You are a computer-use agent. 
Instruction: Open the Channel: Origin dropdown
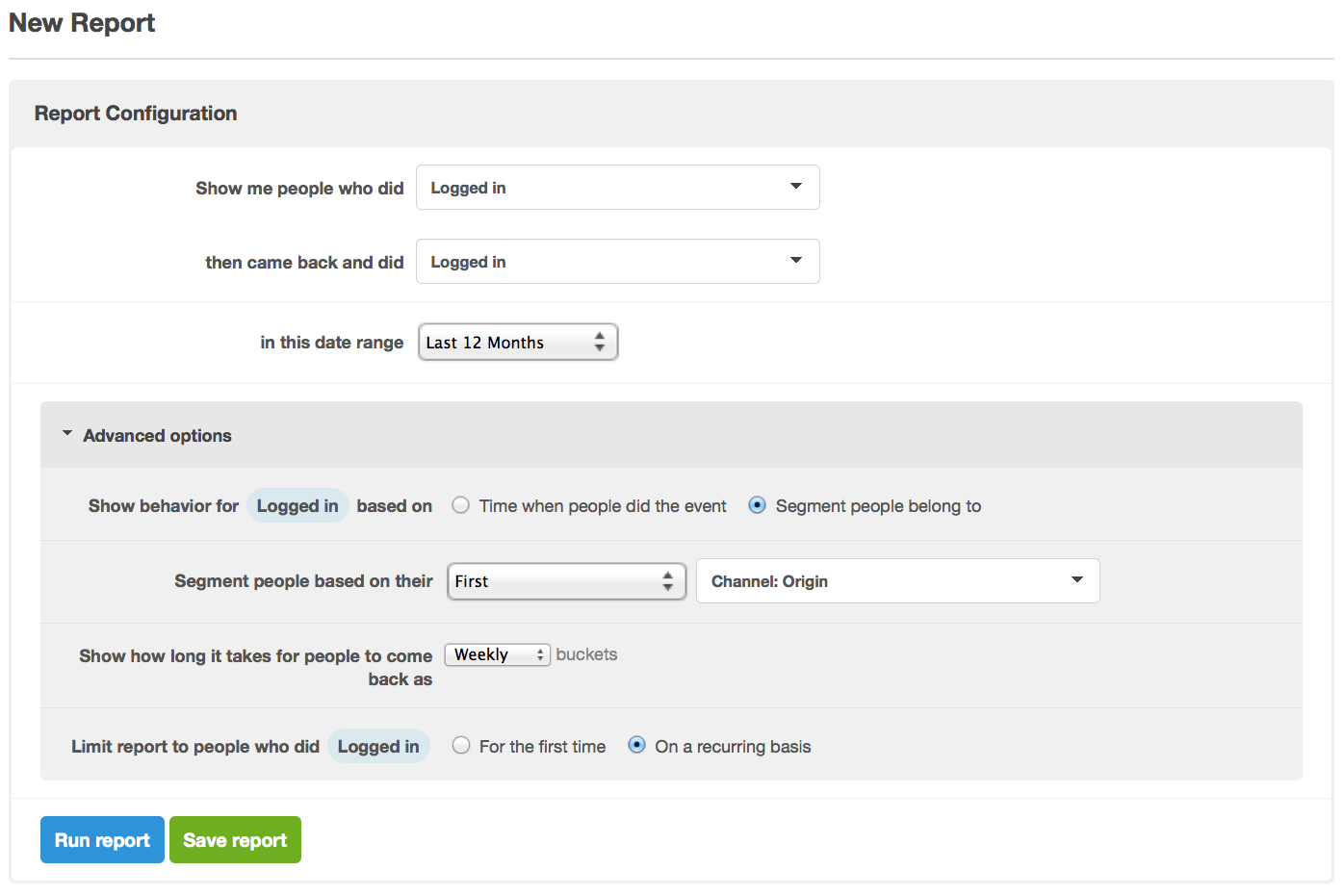897,581
